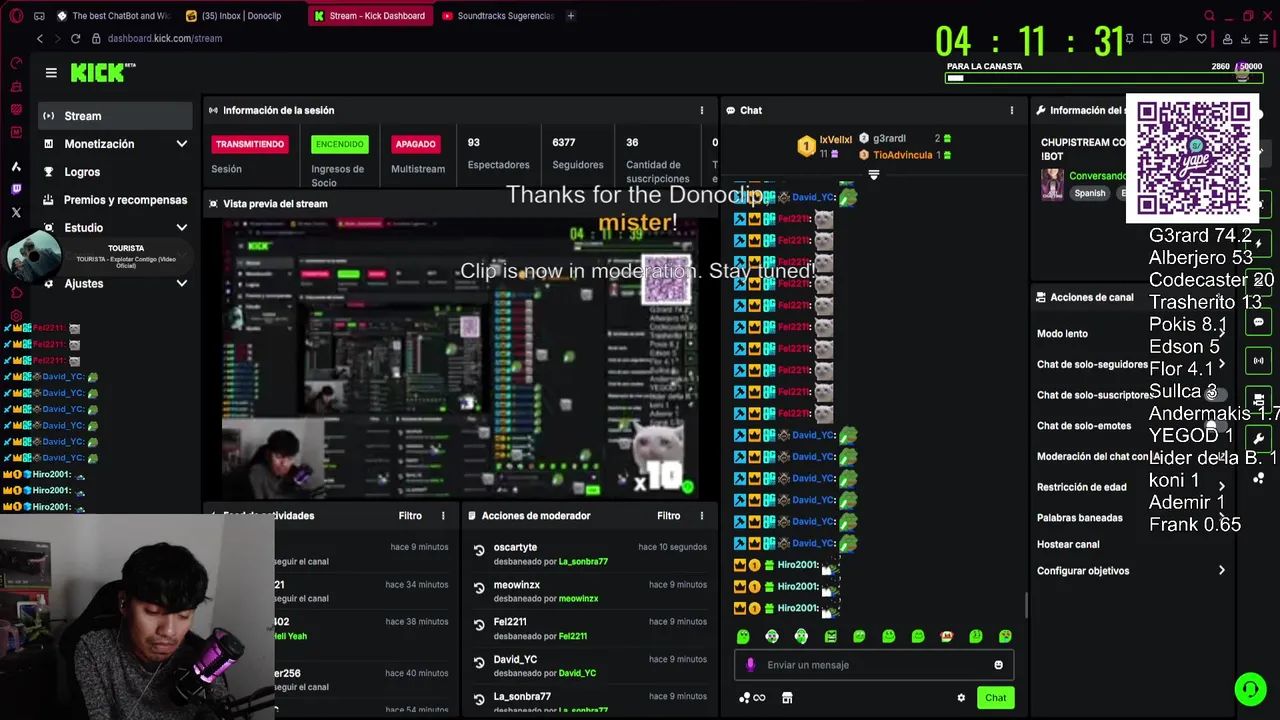Click the purple microphone icon in chat
The image size is (1280, 720).
(751, 665)
